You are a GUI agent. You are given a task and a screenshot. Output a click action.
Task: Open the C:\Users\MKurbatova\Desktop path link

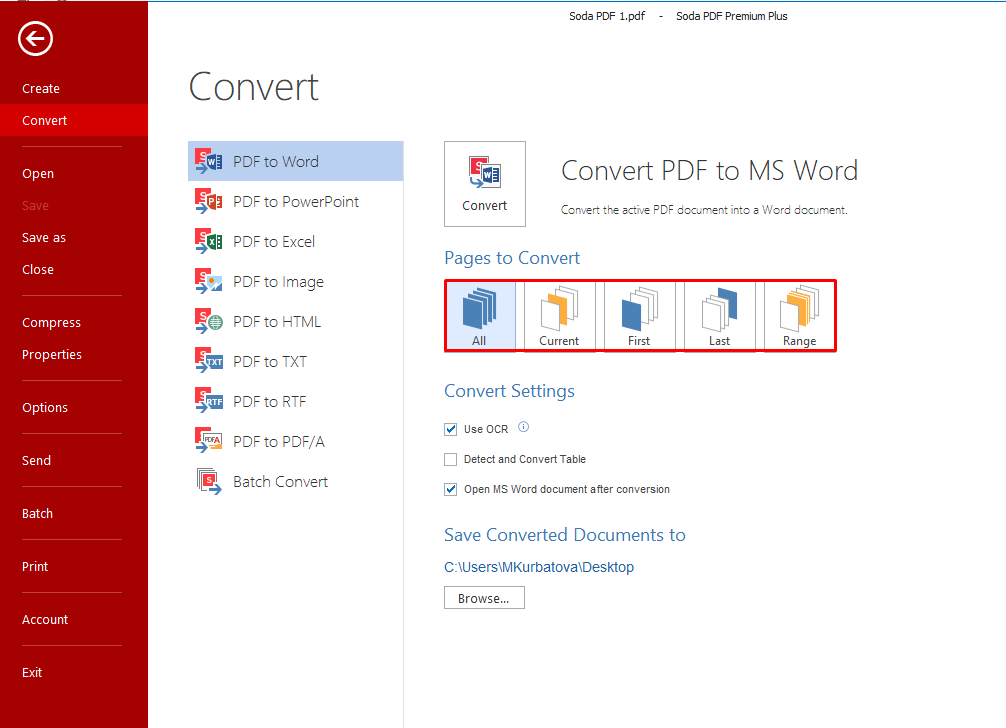539,567
